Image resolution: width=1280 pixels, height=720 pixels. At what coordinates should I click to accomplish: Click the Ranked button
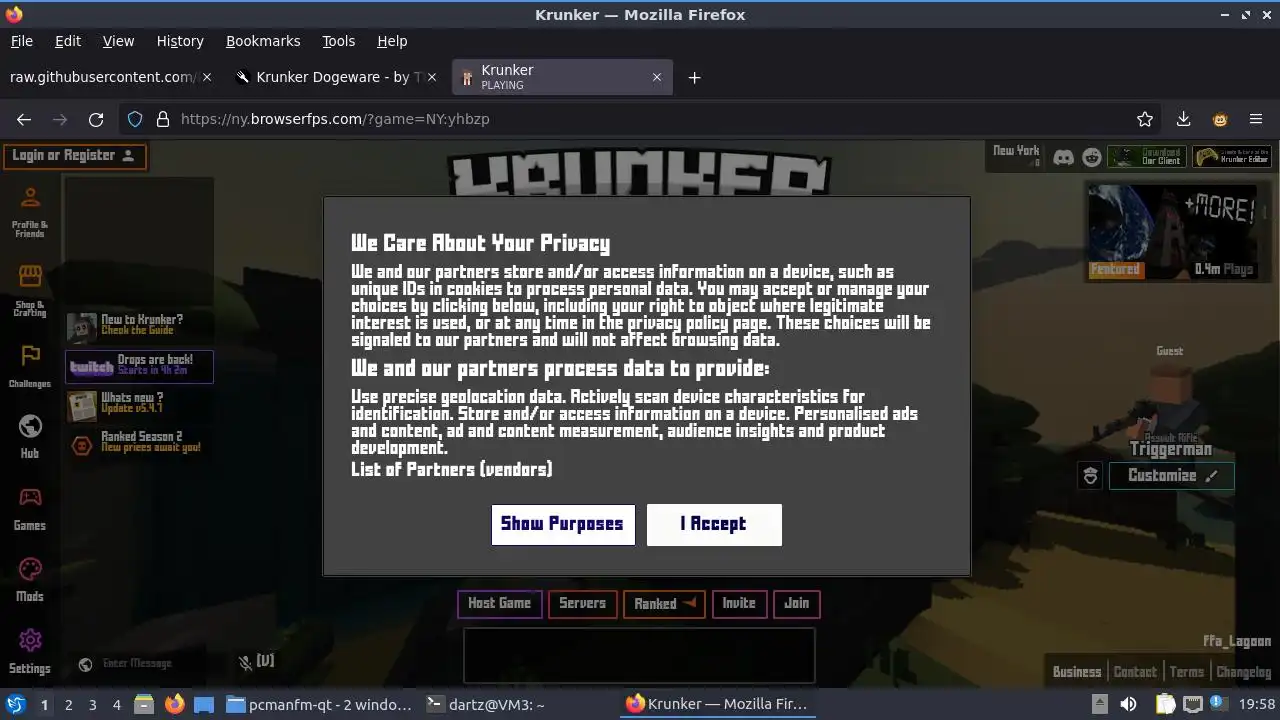pos(664,604)
